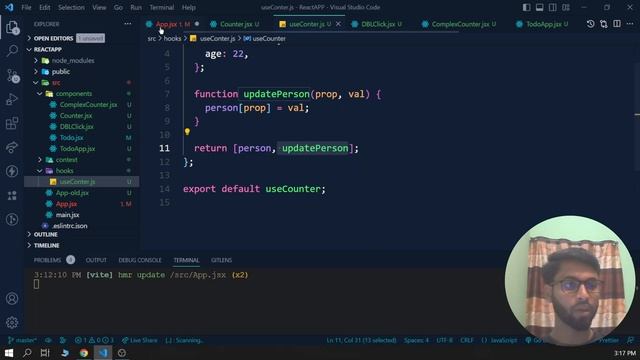Screen dimensions: 640x360
Task: Open the Terminal menu
Action: point(162,7)
